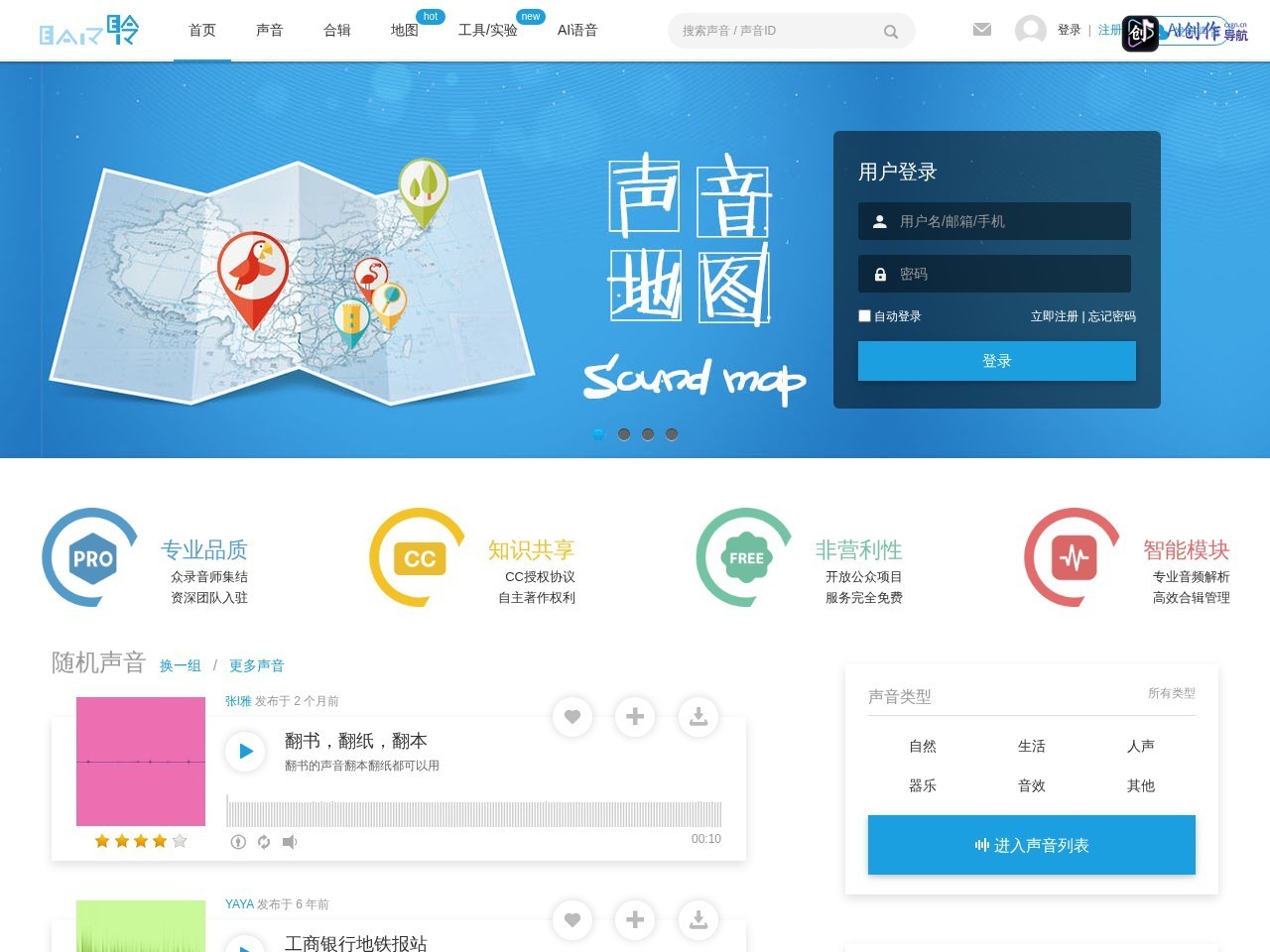1270x952 pixels.
Task: Like the 工商银行地铁报站 sound
Action: (x=572, y=919)
